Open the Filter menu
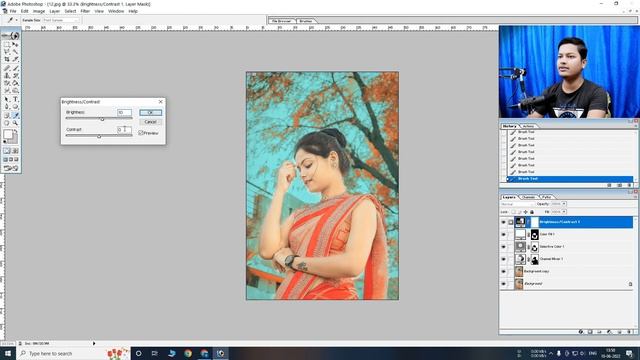Screen dimensions: 640x360 (x=85, y=11)
